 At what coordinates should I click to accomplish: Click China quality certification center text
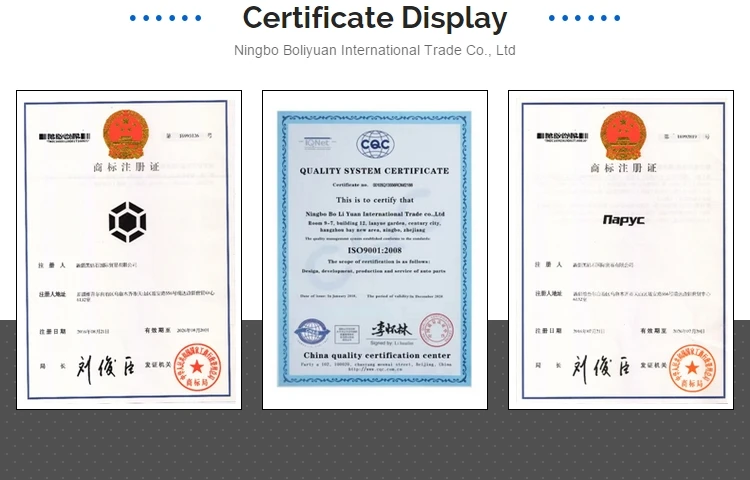pyautogui.click(x=377, y=355)
